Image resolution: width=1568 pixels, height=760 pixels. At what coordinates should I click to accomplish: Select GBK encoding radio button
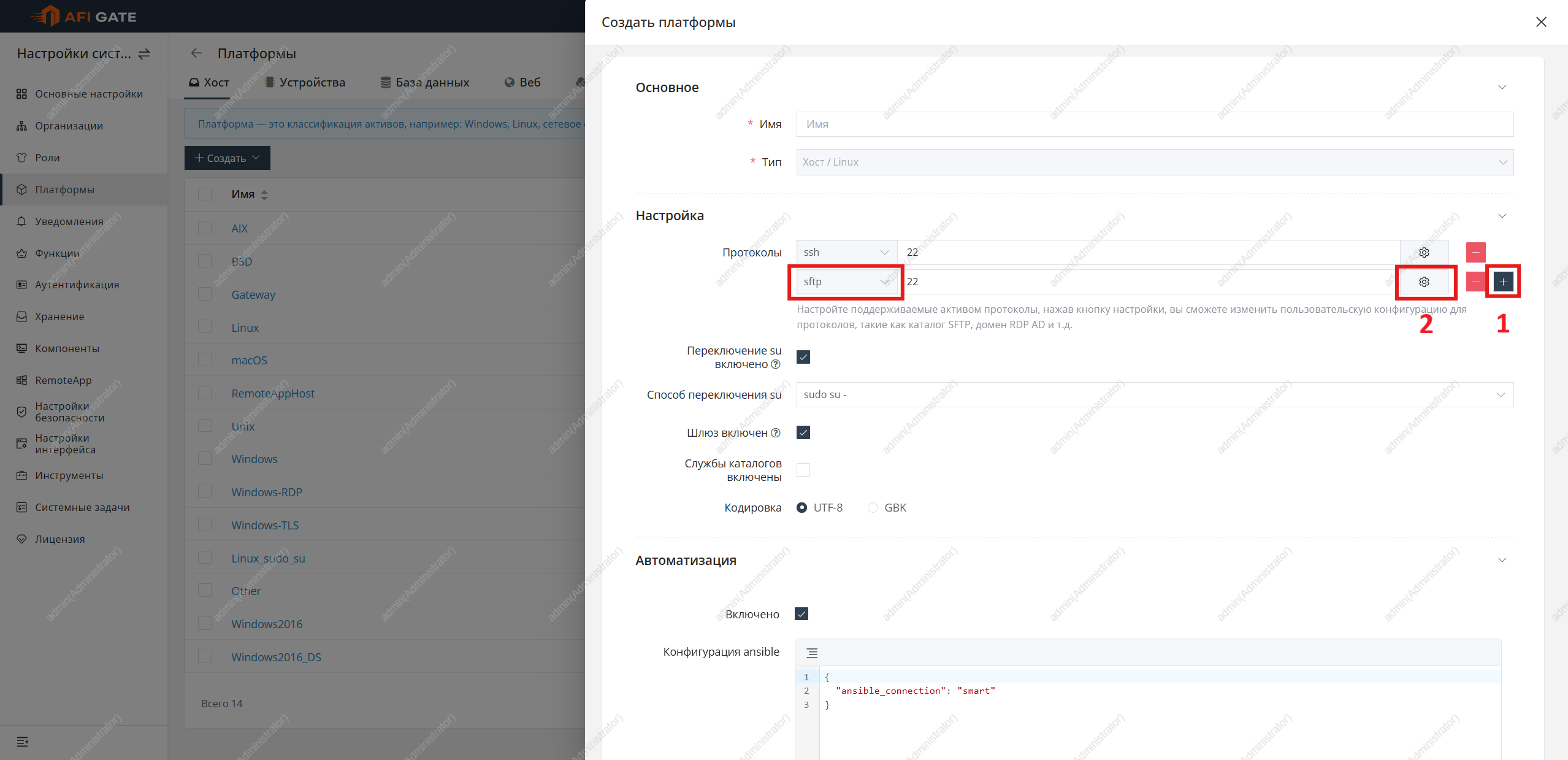coord(873,508)
